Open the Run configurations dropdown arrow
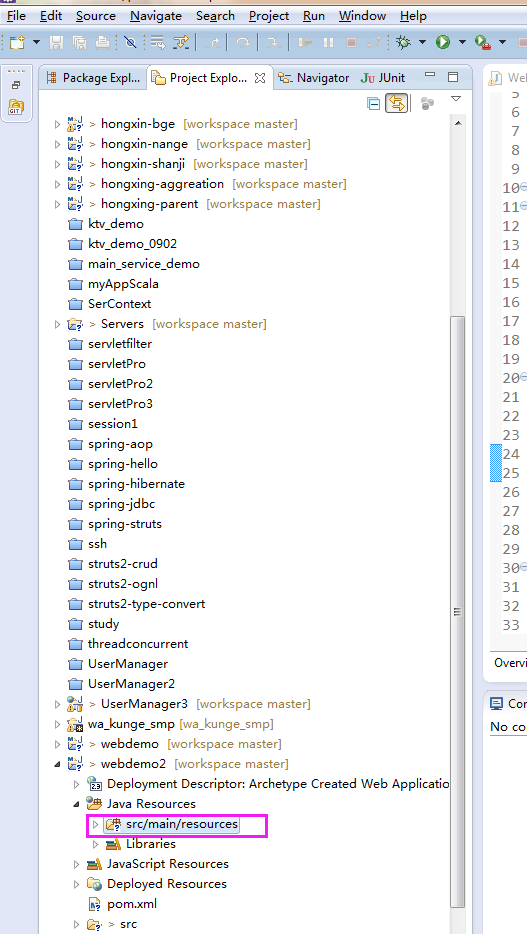This screenshot has width=527, height=934. pyautogui.click(x=461, y=42)
